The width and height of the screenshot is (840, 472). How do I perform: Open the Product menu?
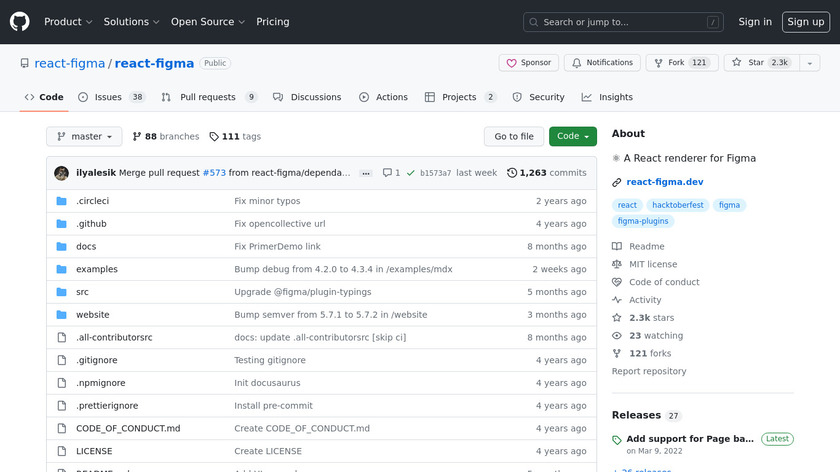[x=68, y=22]
